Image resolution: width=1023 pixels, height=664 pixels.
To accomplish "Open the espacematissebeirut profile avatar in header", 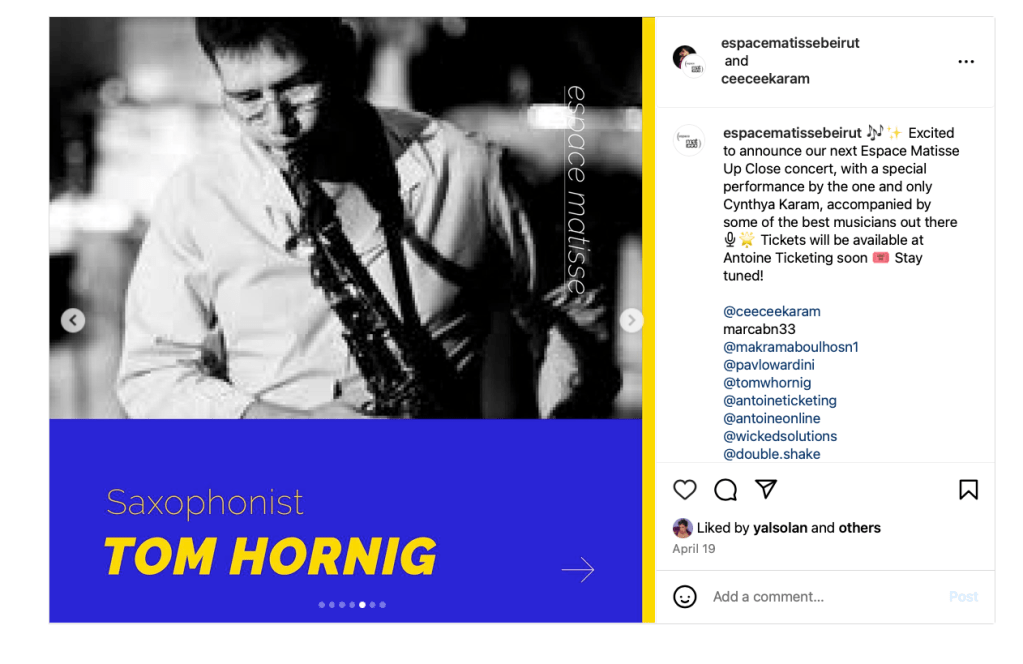I will click(688, 60).
